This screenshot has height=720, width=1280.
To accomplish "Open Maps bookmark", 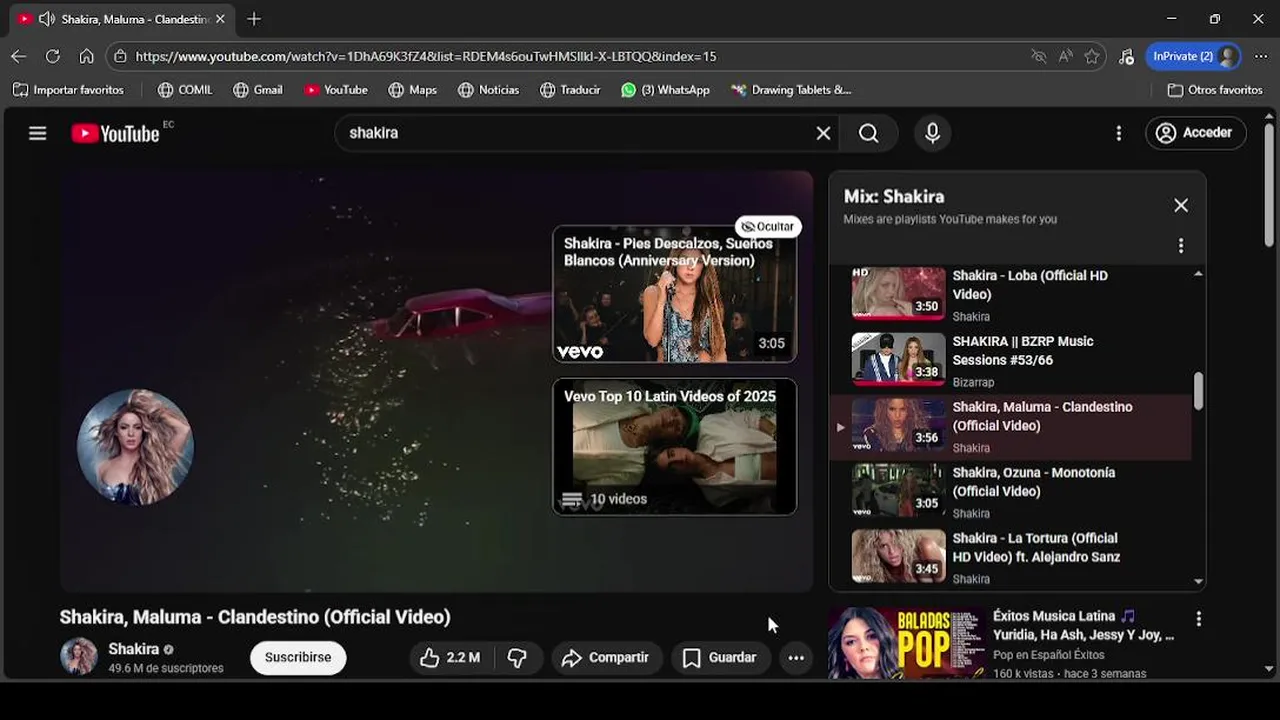I will point(413,90).
